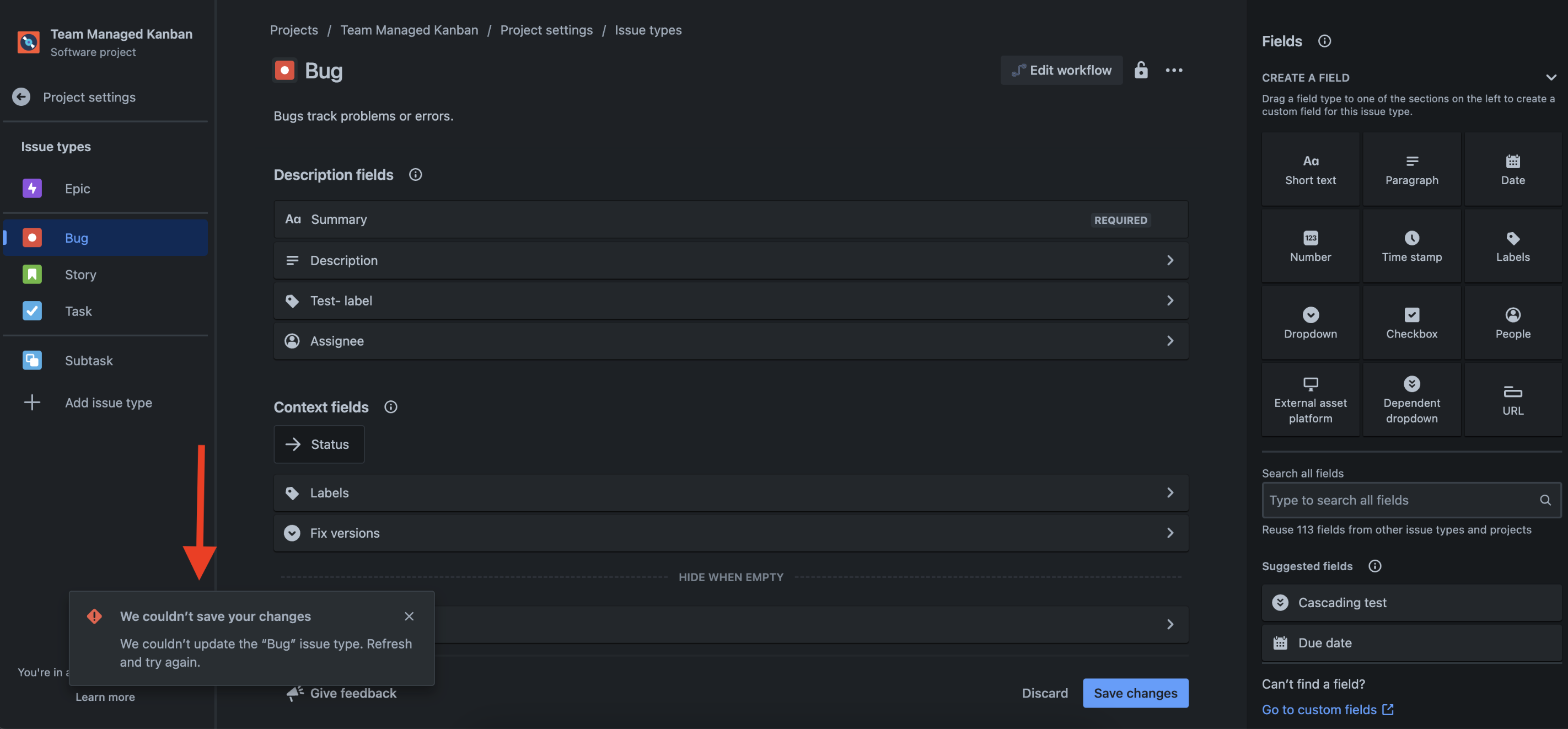Screen dimensions: 1568x729
Task: Select the Labels field type tile
Action: [x=1513, y=246]
